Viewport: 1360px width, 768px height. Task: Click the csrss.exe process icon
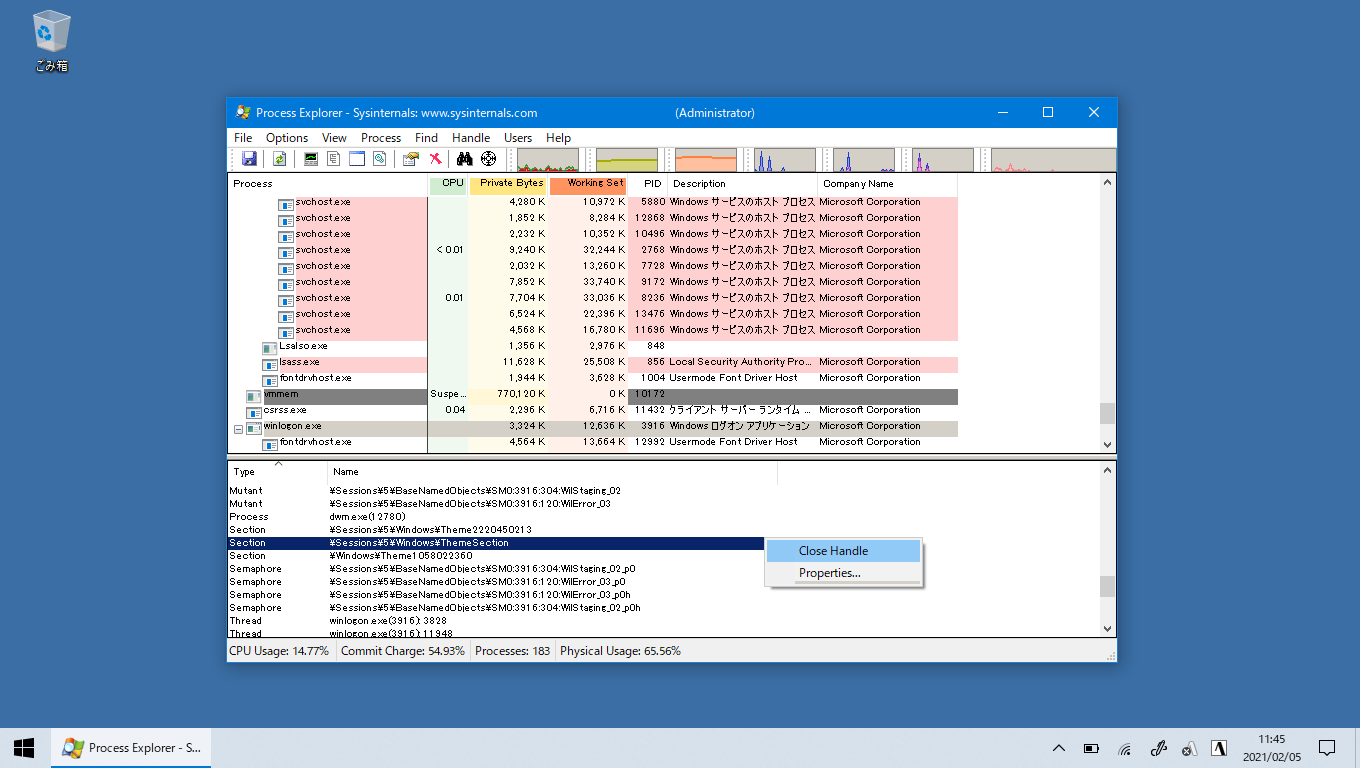coord(253,411)
